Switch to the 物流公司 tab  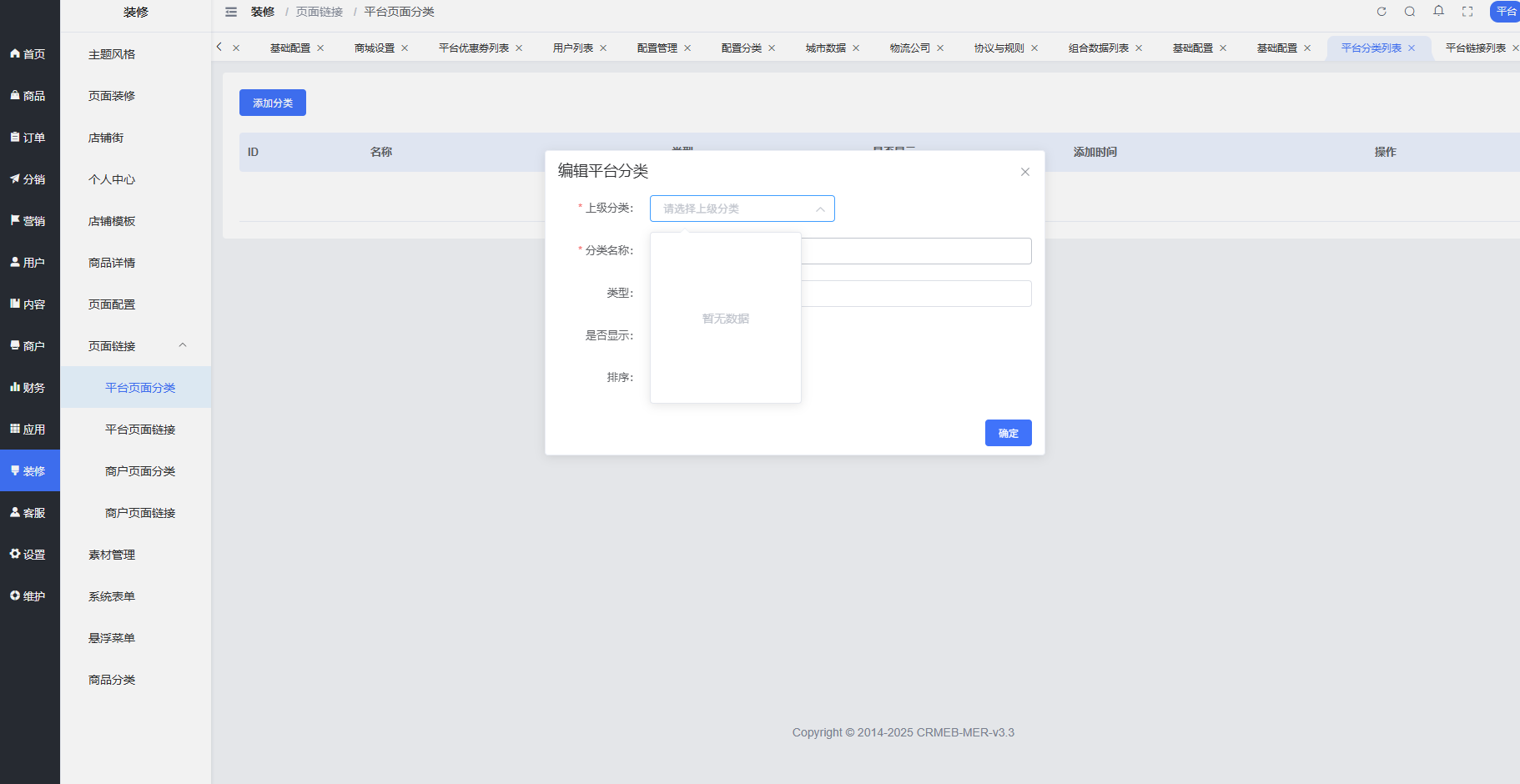[909, 48]
